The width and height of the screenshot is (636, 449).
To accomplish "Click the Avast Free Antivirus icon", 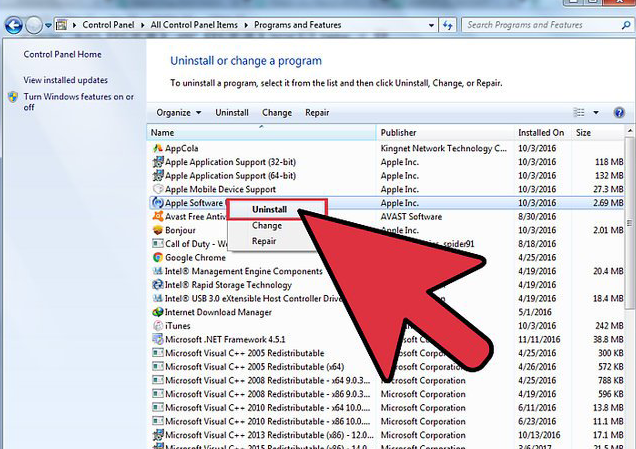I will 157,216.
